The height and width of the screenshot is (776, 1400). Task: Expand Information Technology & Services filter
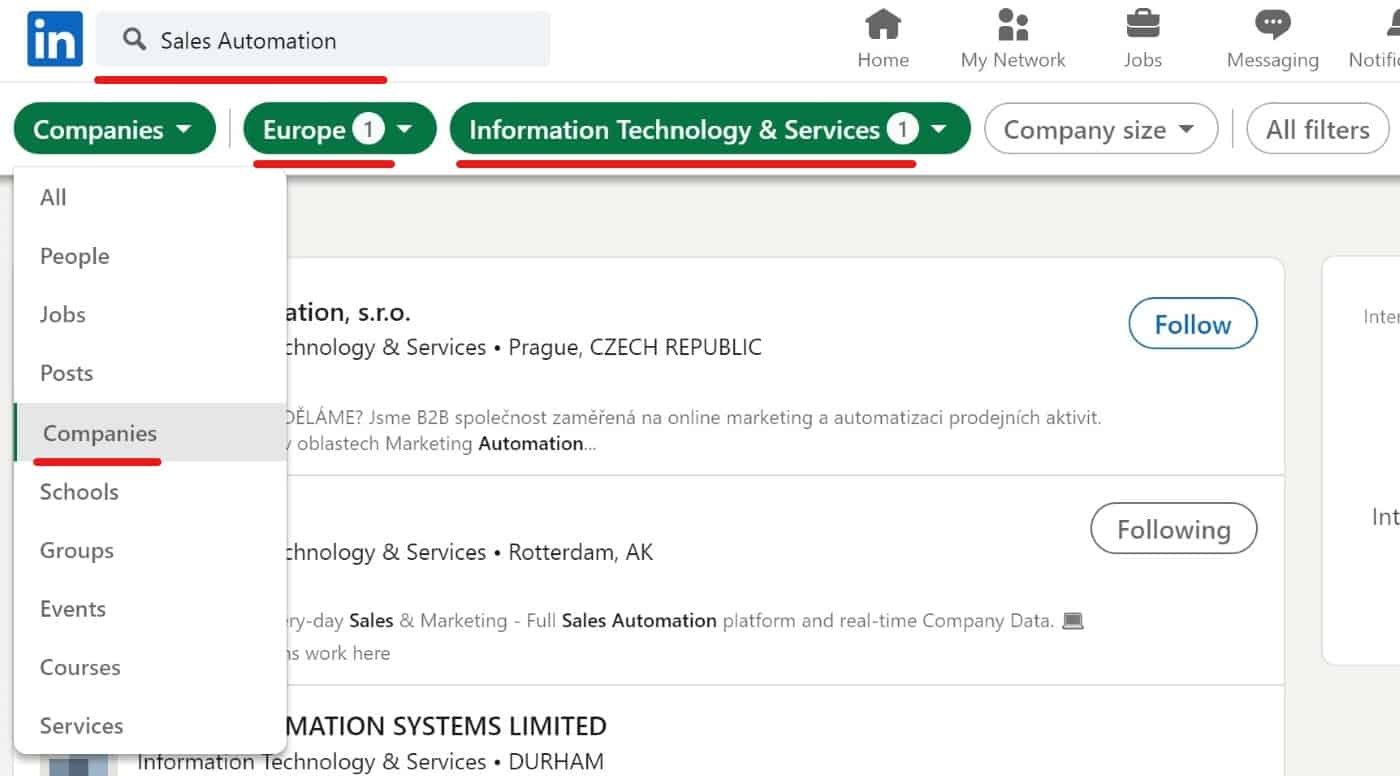click(x=709, y=129)
